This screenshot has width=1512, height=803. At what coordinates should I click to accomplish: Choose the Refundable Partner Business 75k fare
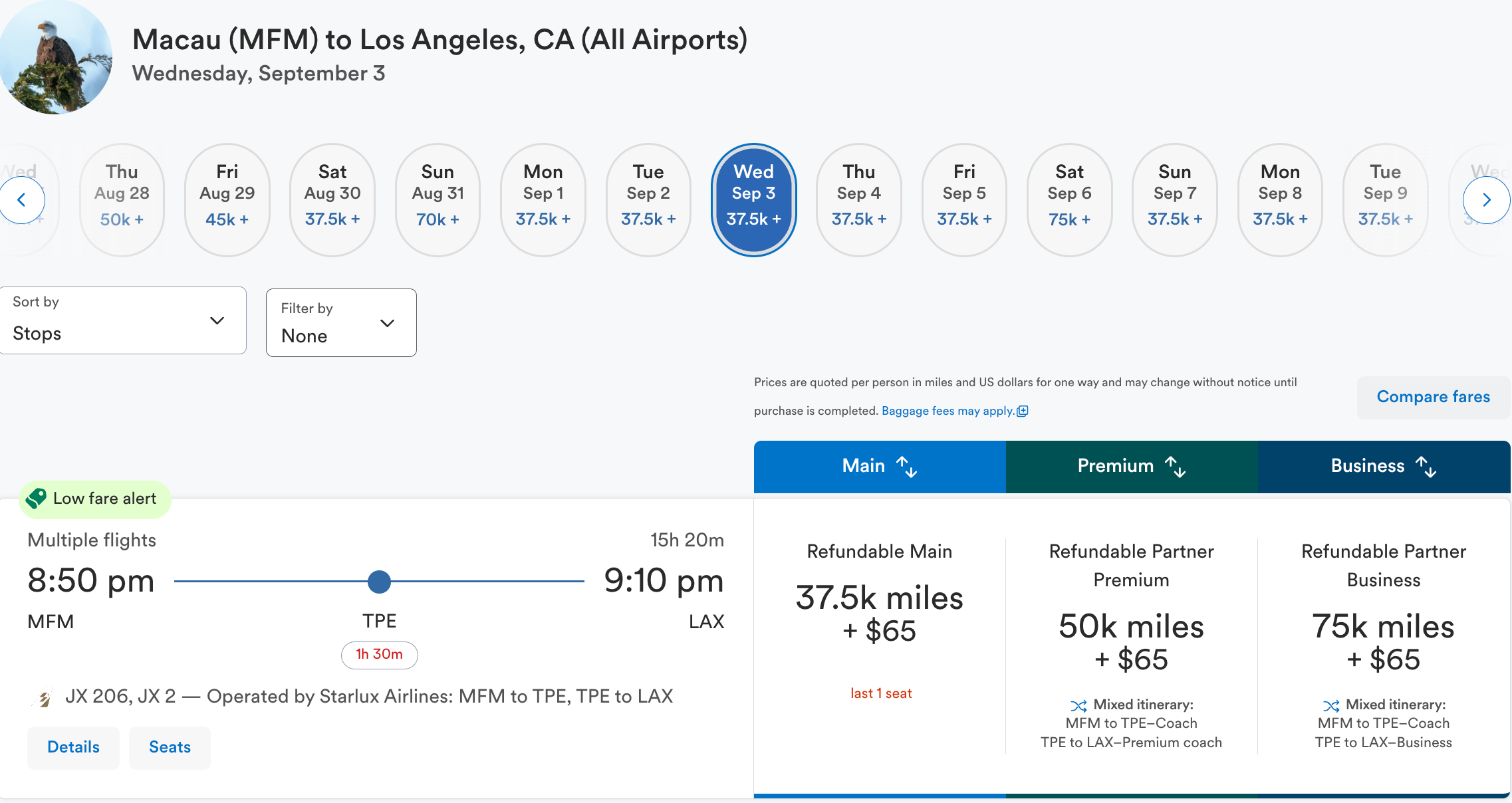pos(1383,641)
